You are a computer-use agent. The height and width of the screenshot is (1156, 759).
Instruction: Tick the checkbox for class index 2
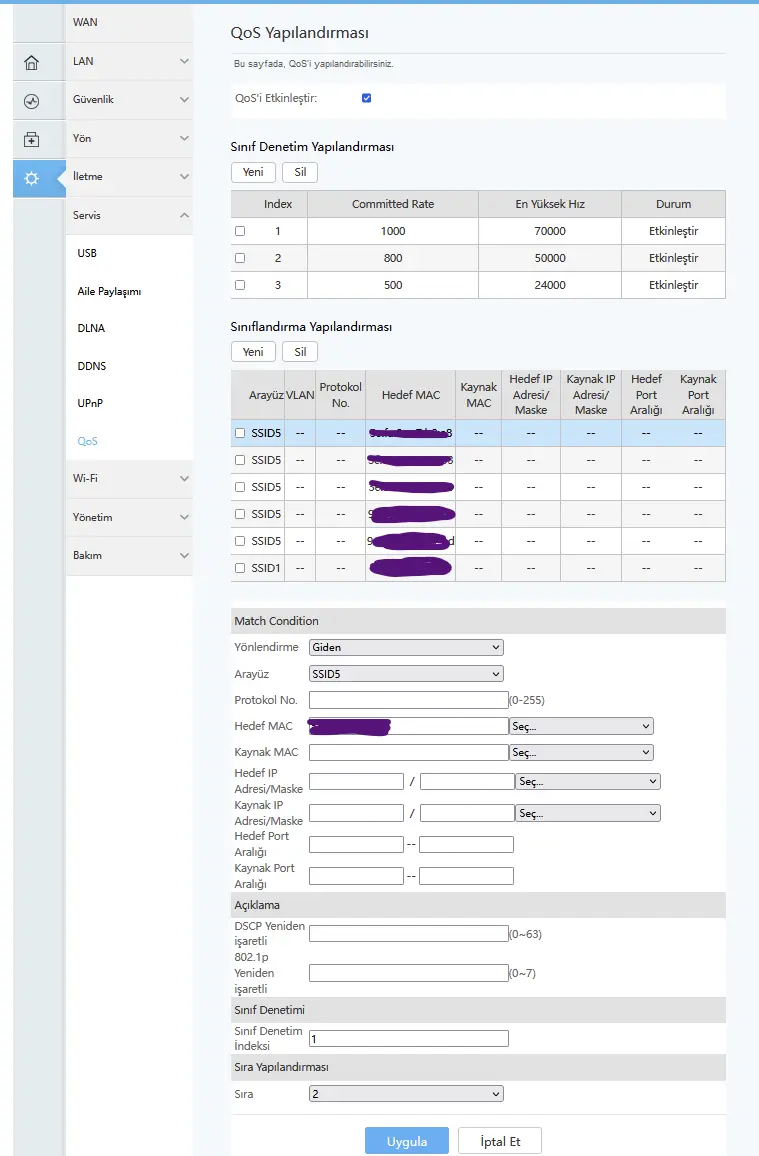tap(239, 258)
